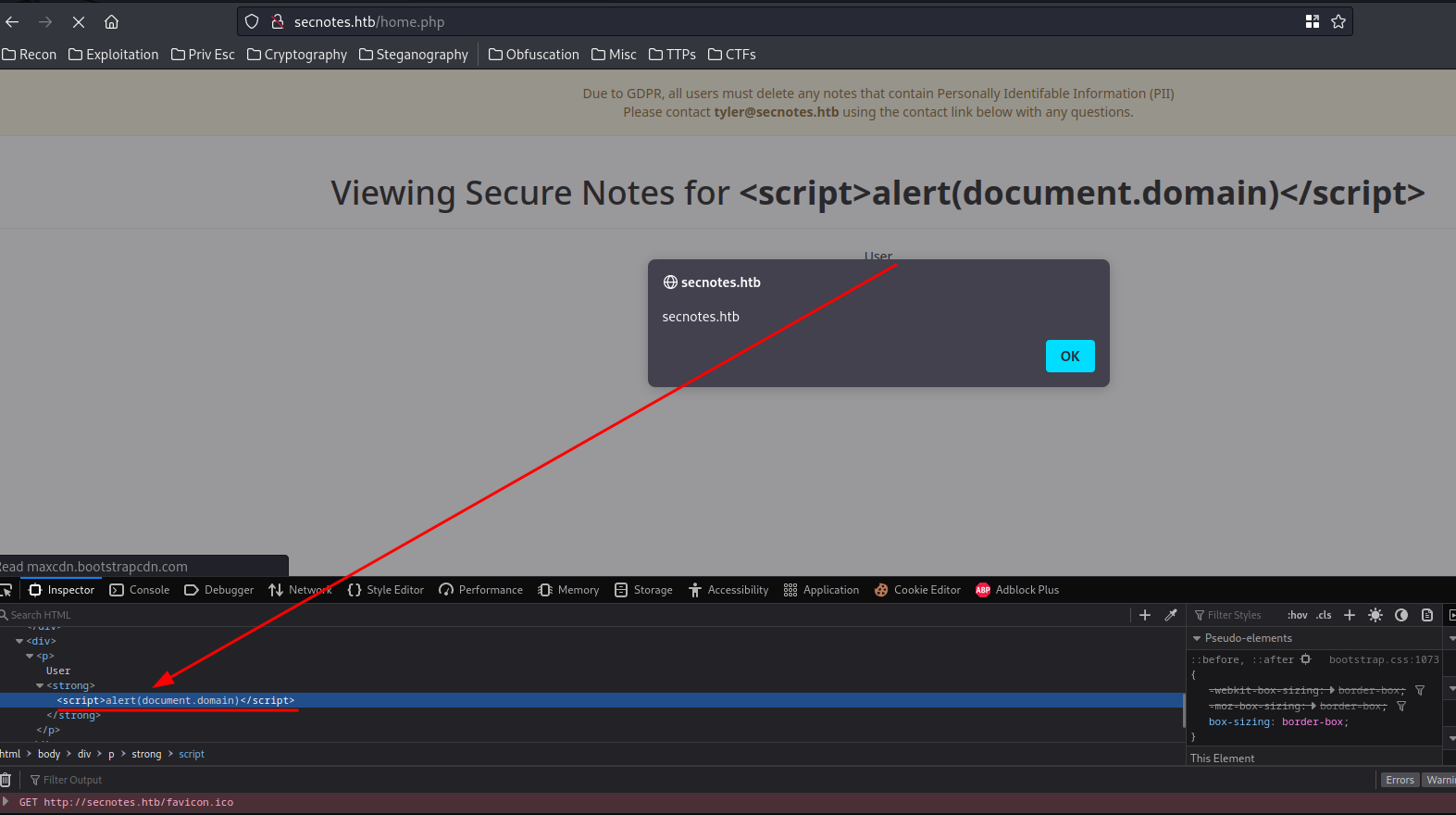The height and width of the screenshot is (815, 1456).
Task: Click strong in the breadcrumb trail
Action: tap(146, 754)
